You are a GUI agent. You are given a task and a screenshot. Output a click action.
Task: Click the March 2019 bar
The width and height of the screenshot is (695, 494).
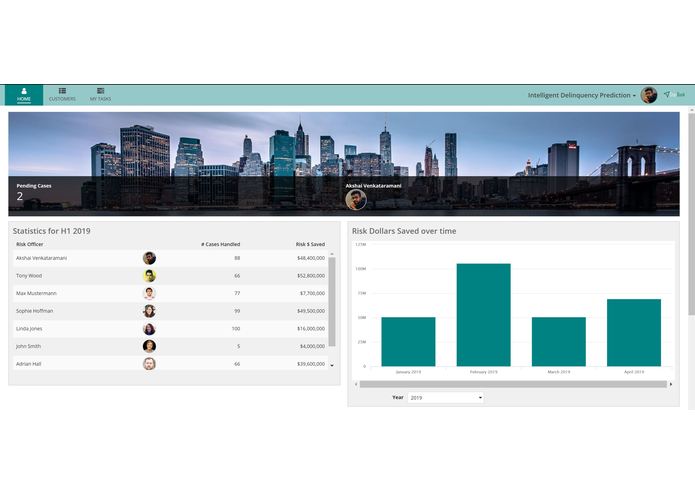(x=558, y=342)
